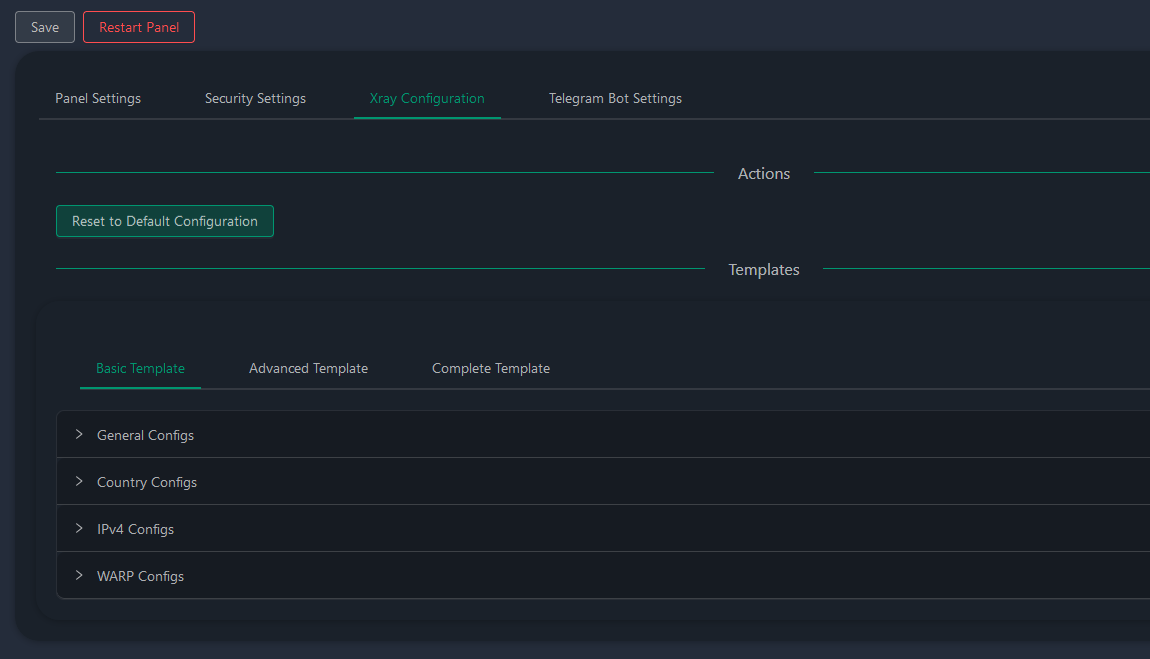Viewport: 1150px width, 659px height.
Task: Click the Templates section heading
Action: (764, 269)
